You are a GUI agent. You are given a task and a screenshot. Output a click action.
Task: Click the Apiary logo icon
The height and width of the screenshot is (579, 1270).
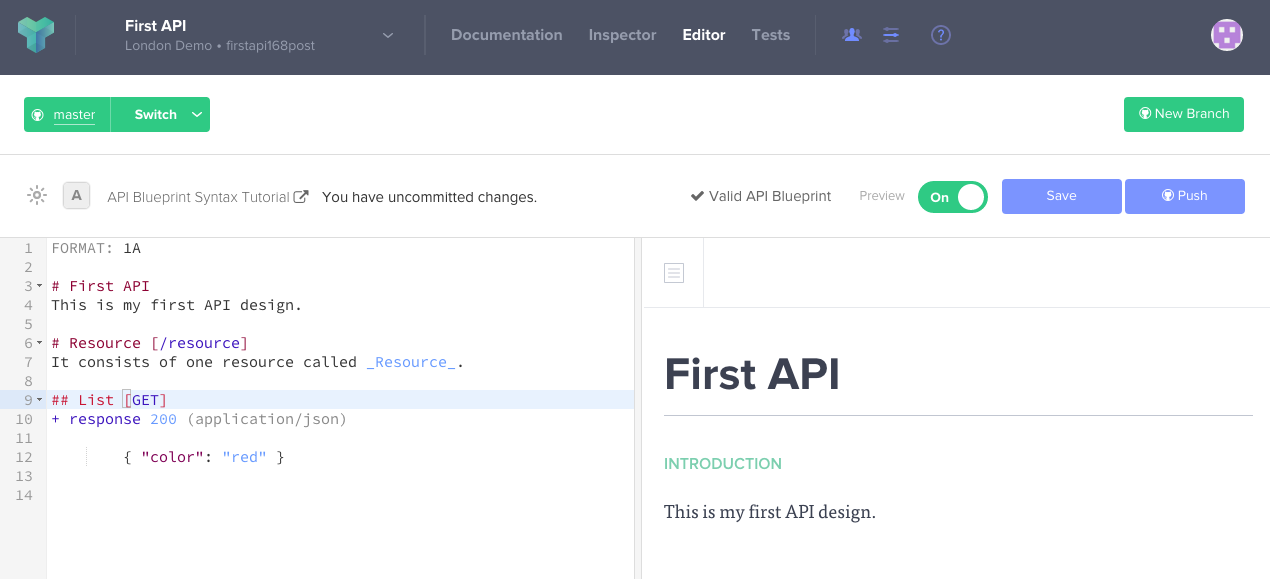(36, 35)
